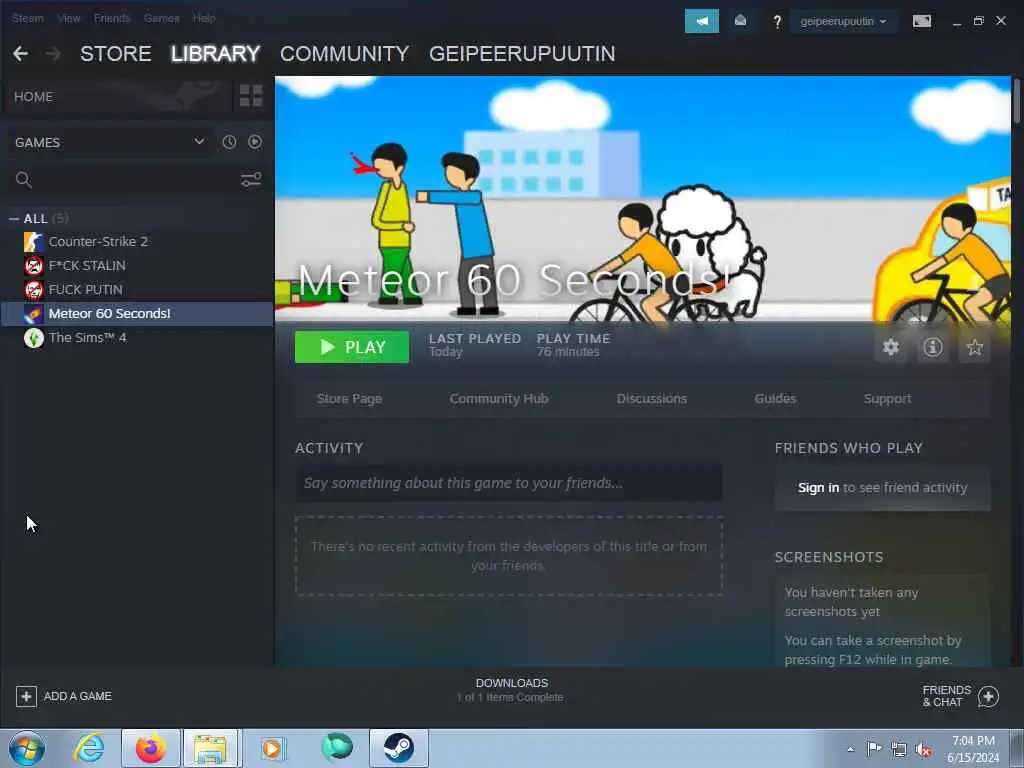Click the muted volume tray icon
The image size is (1024, 768).
[x=923, y=750]
